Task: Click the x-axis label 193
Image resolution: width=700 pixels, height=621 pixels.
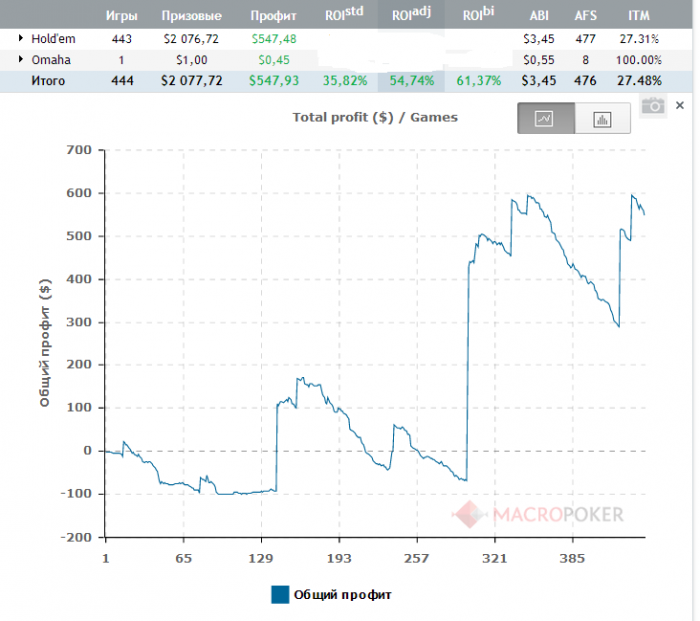Action: click(x=339, y=558)
